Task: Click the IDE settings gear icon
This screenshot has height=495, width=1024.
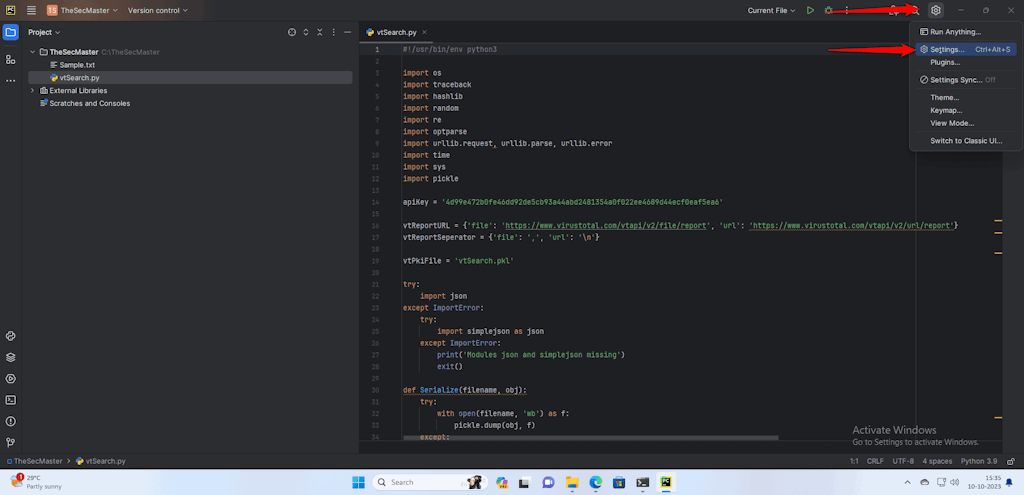Action: 936,10
